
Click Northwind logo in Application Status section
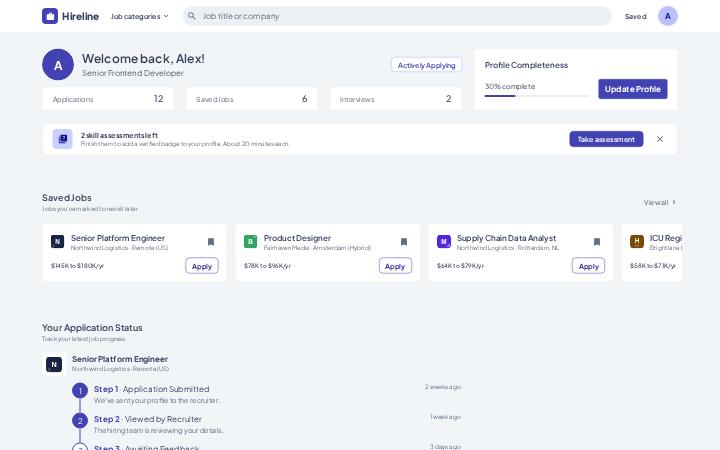click(54, 365)
